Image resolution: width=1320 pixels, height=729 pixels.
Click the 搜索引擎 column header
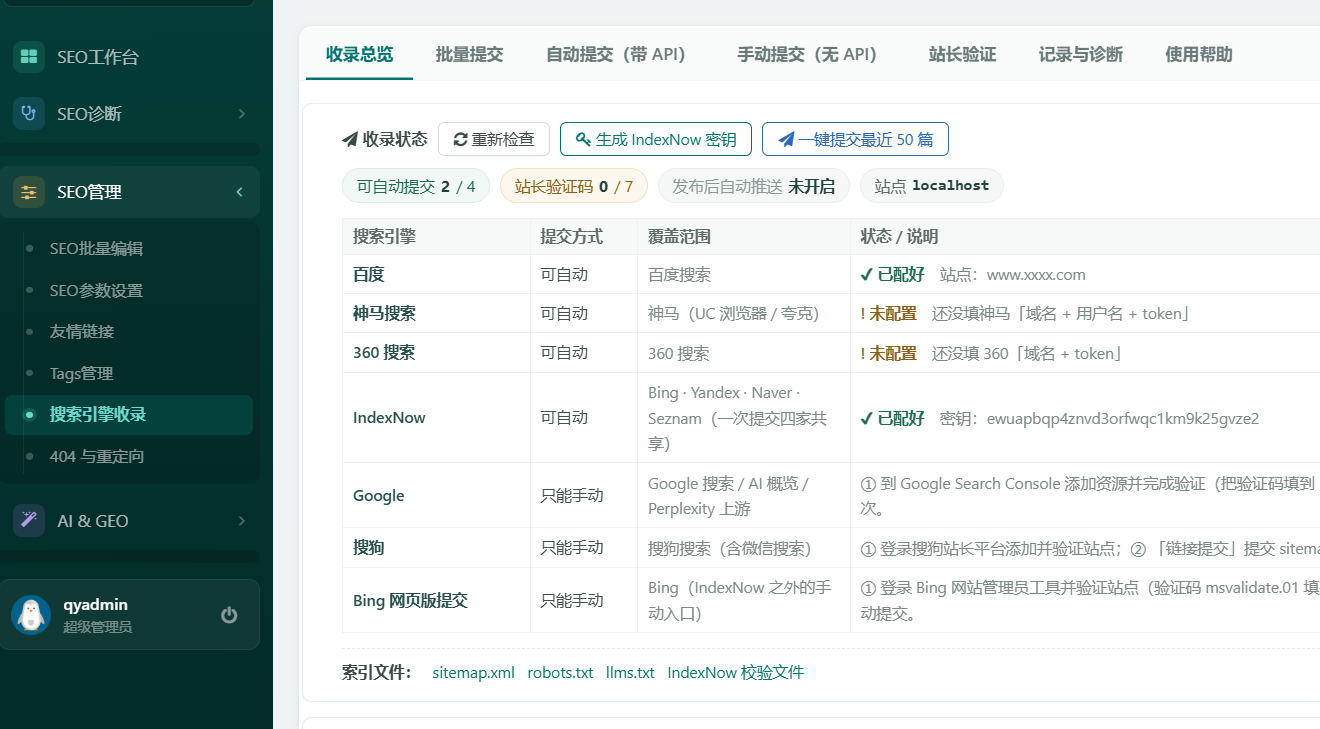[x=384, y=236]
